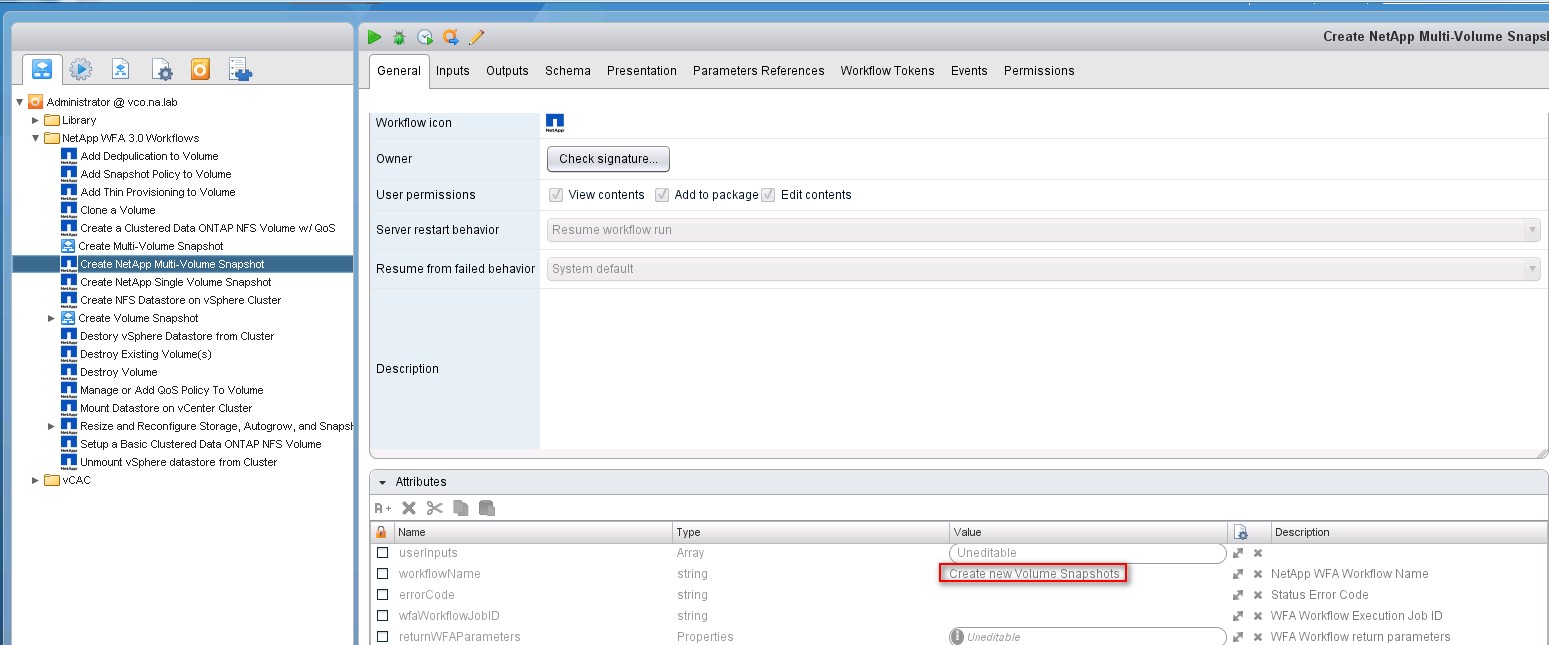Check the returnWFAParameters attribute lock box
This screenshot has height=645, width=1549.
382,637
